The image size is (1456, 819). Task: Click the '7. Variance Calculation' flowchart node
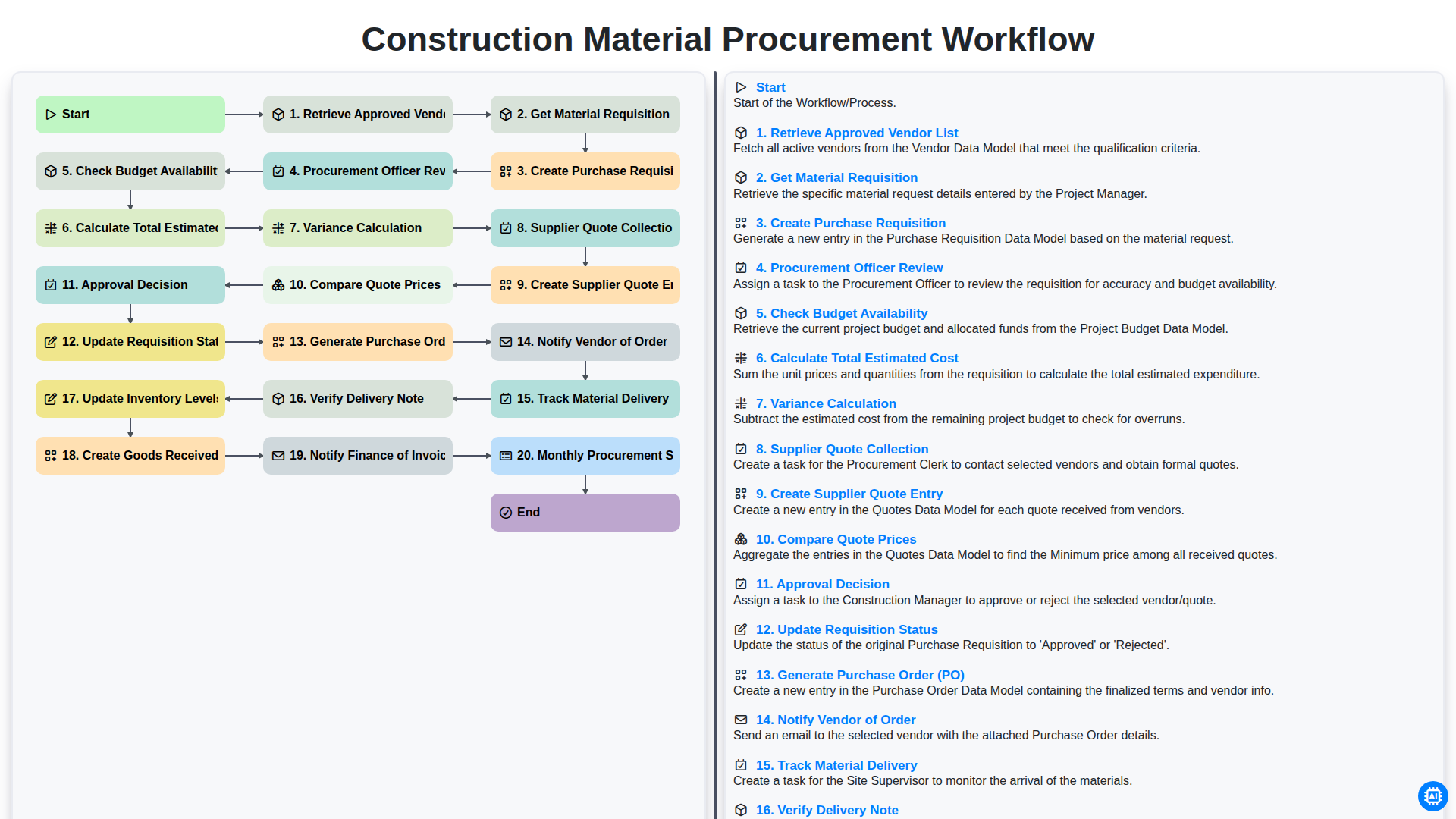click(358, 228)
